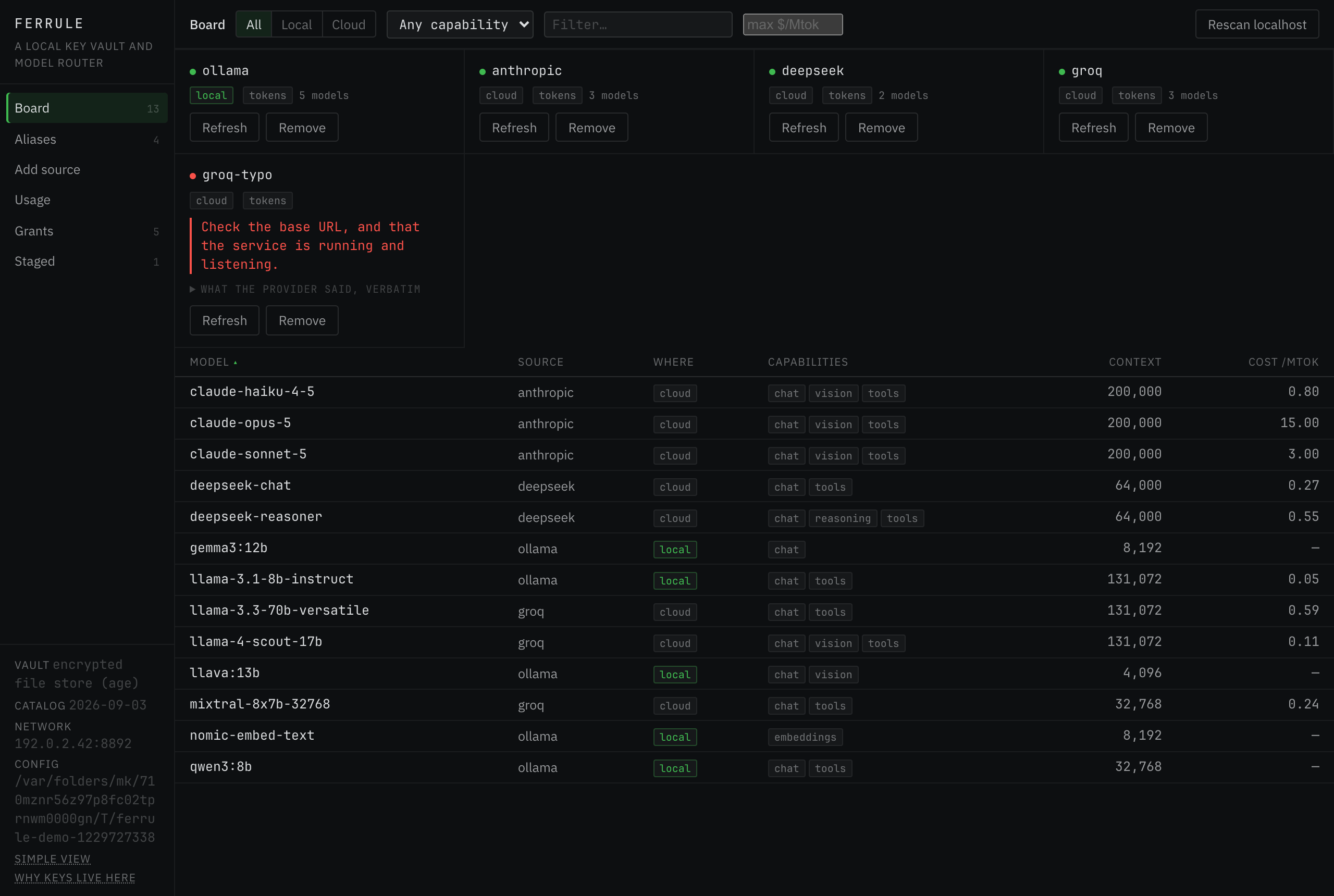Focus the max $/Mtok field
This screenshot has height=896, width=1334.
[793, 24]
